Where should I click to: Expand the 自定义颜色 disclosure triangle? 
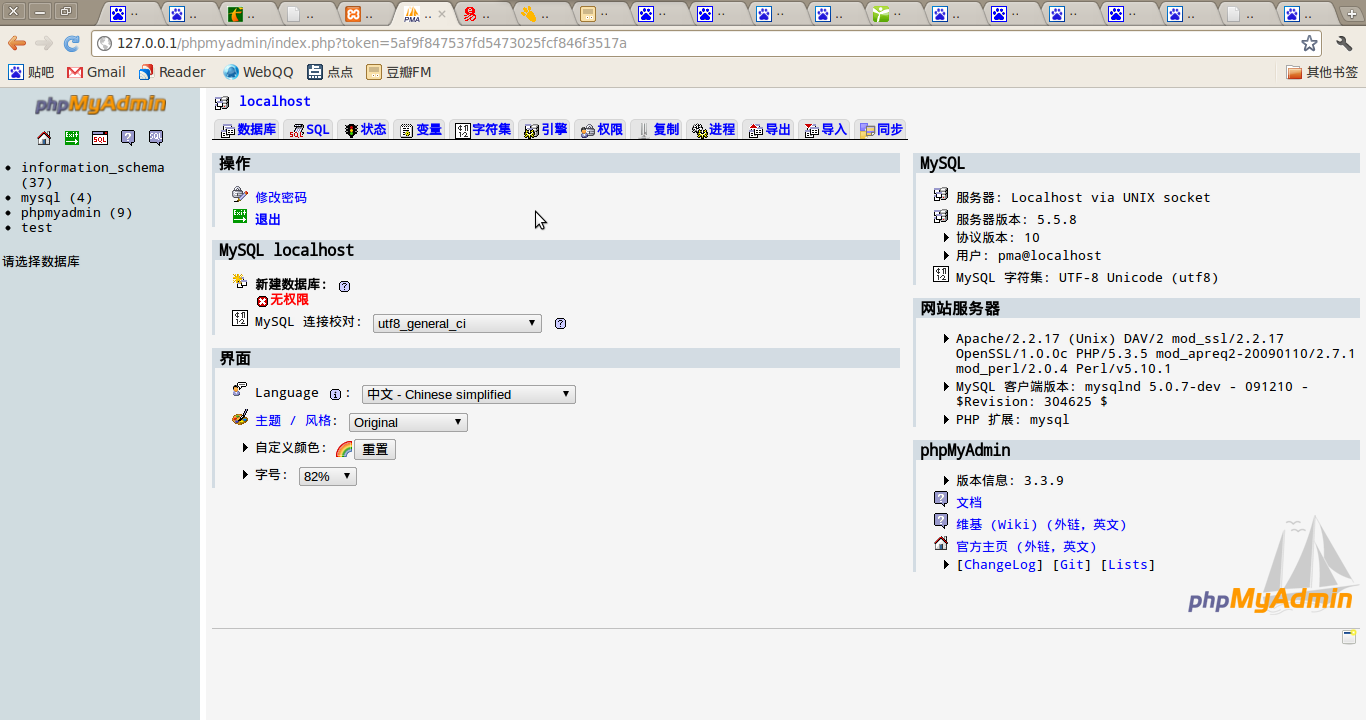click(x=246, y=447)
